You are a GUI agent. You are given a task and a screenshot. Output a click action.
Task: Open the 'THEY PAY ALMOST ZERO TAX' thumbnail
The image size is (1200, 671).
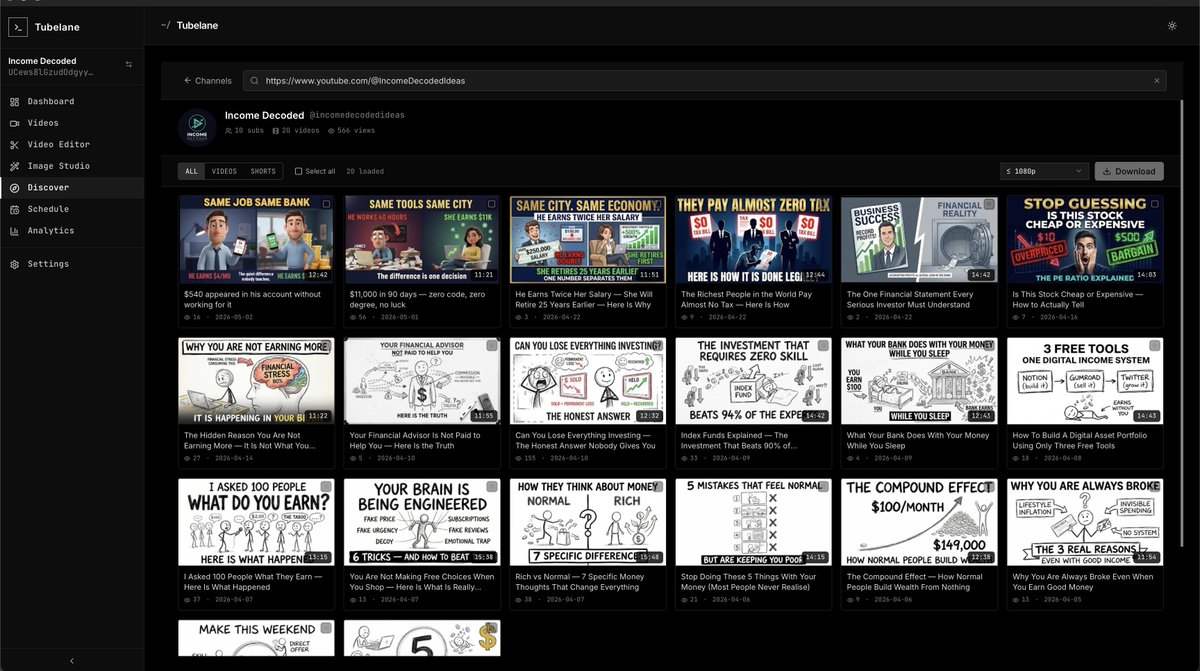click(x=753, y=240)
